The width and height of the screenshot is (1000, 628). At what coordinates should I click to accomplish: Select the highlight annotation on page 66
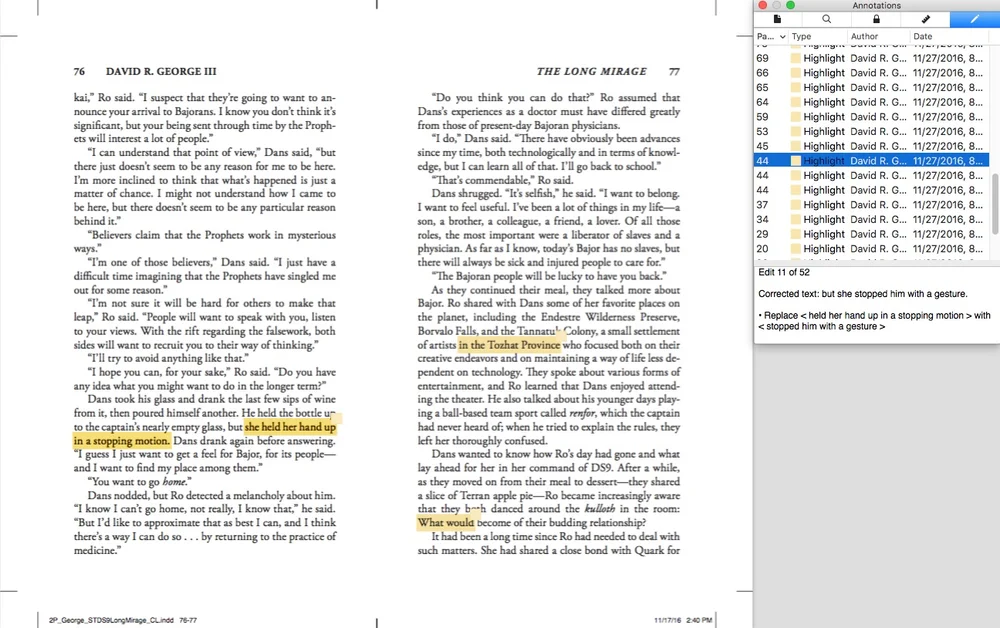pyautogui.click(x=871, y=73)
